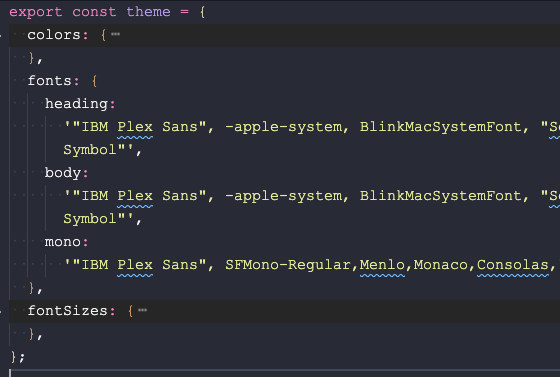Click the 'Monaco' font name
Viewport: 560px width, 377px height.
pos(441,265)
